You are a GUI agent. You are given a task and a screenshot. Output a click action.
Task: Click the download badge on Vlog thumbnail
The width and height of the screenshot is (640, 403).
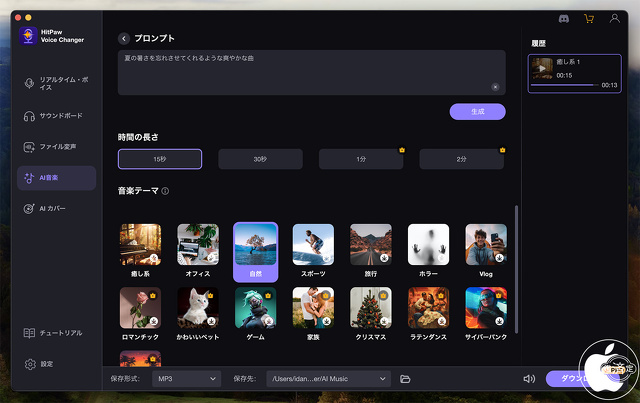[x=499, y=258]
